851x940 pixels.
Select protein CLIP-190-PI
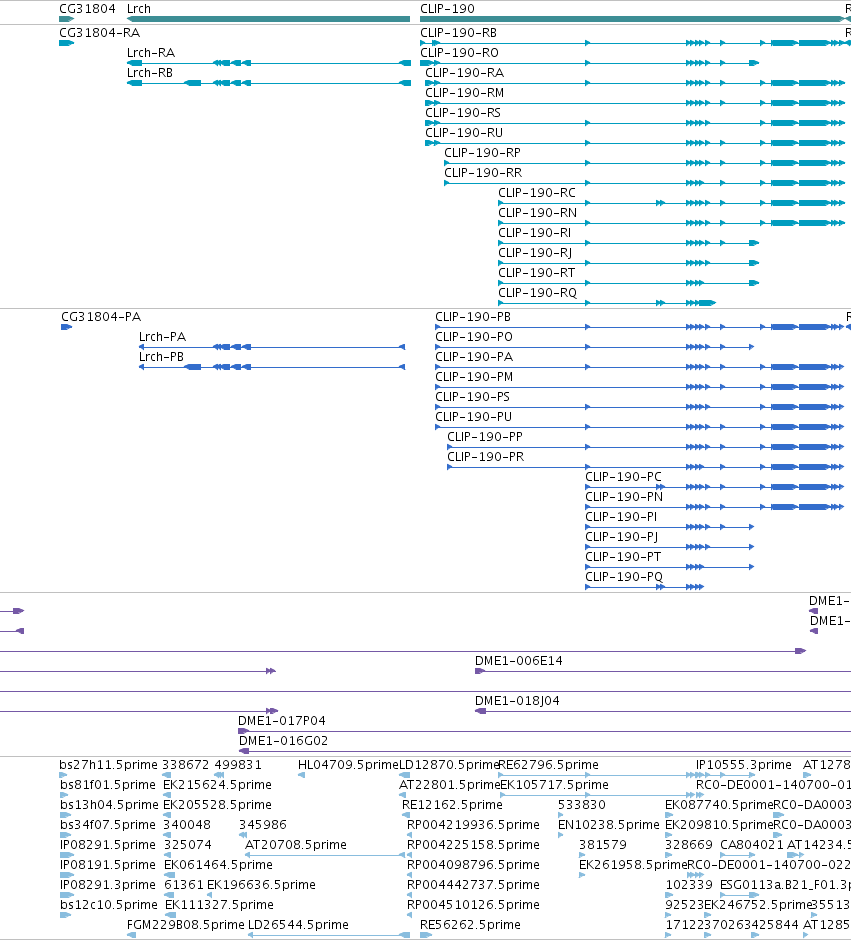point(621,517)
